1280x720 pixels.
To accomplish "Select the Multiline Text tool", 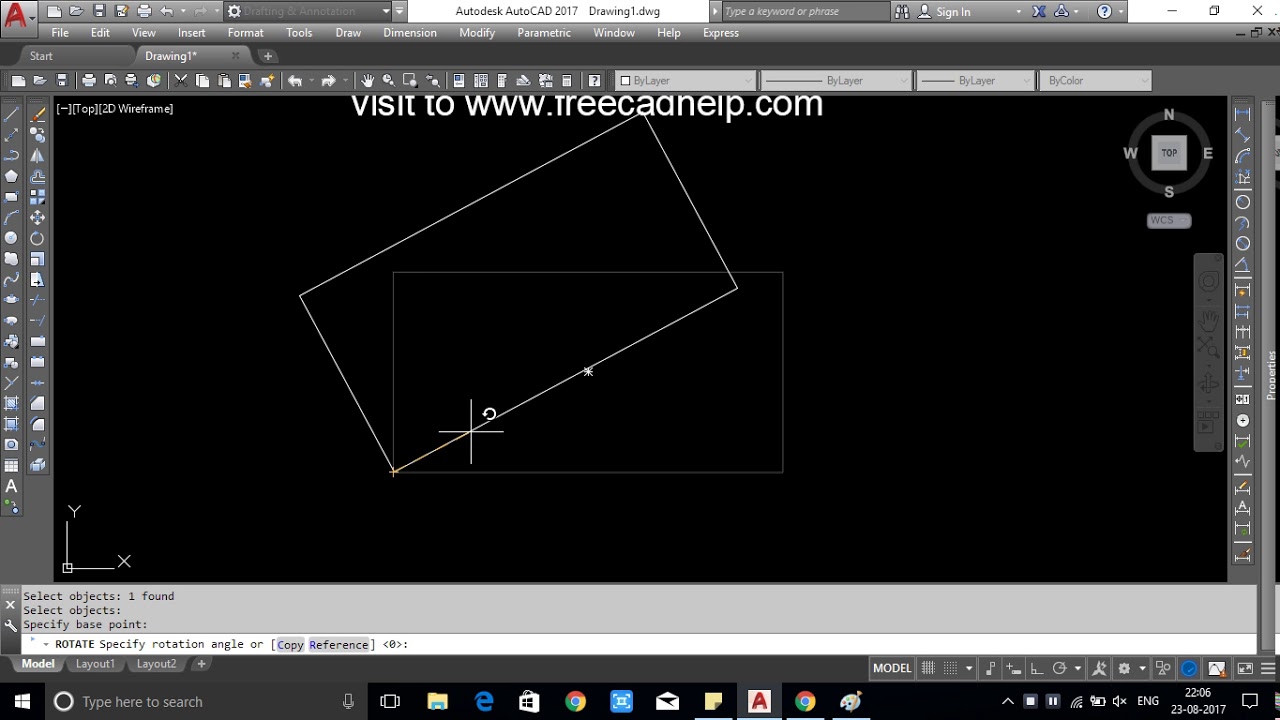I will point(11,487).
